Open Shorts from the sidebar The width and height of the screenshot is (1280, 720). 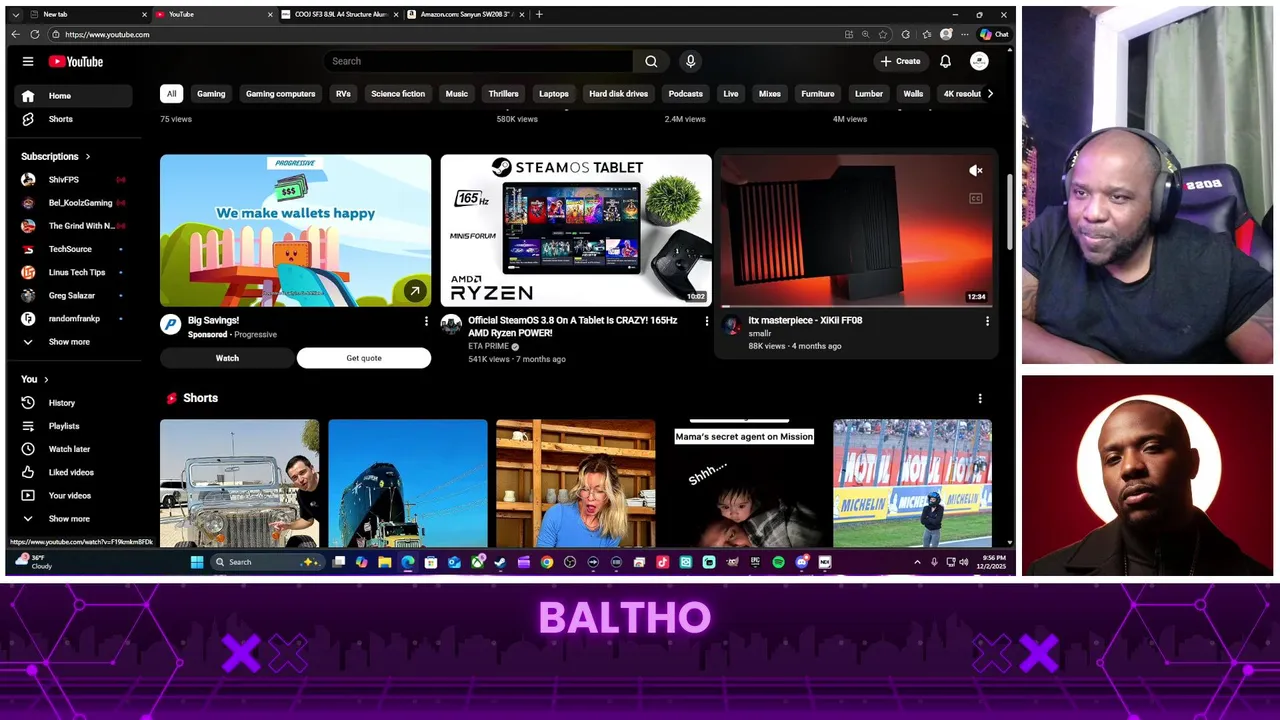click(x=73, y=119)
